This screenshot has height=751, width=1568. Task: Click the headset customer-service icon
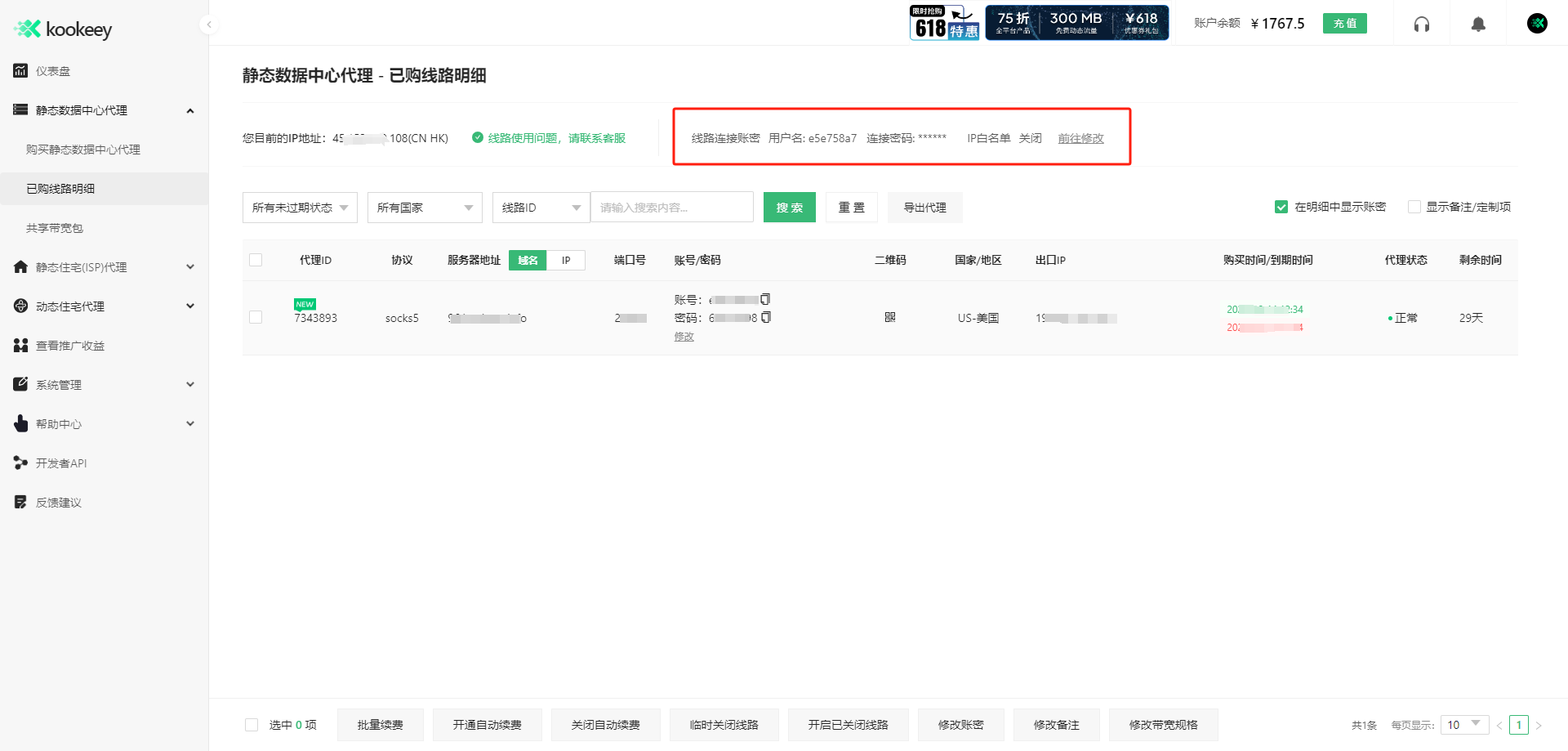point(1421,24)
